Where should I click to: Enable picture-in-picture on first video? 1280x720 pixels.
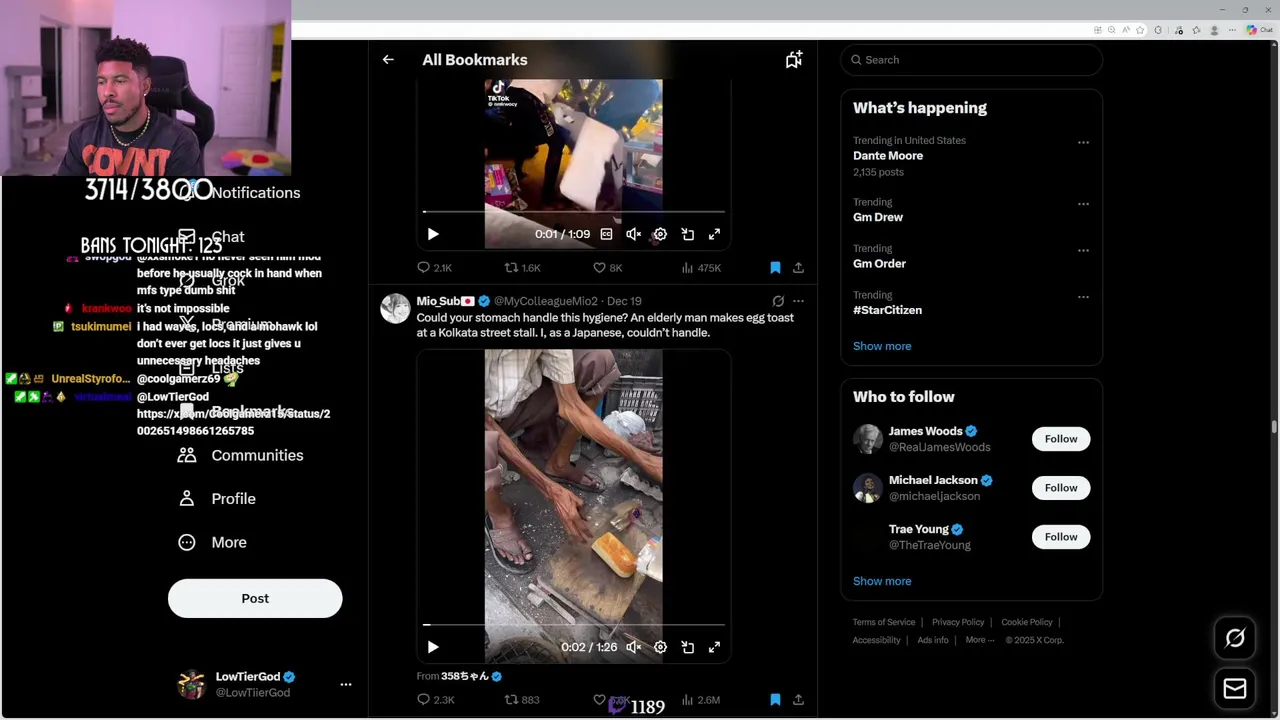click(x=688, y=234)
